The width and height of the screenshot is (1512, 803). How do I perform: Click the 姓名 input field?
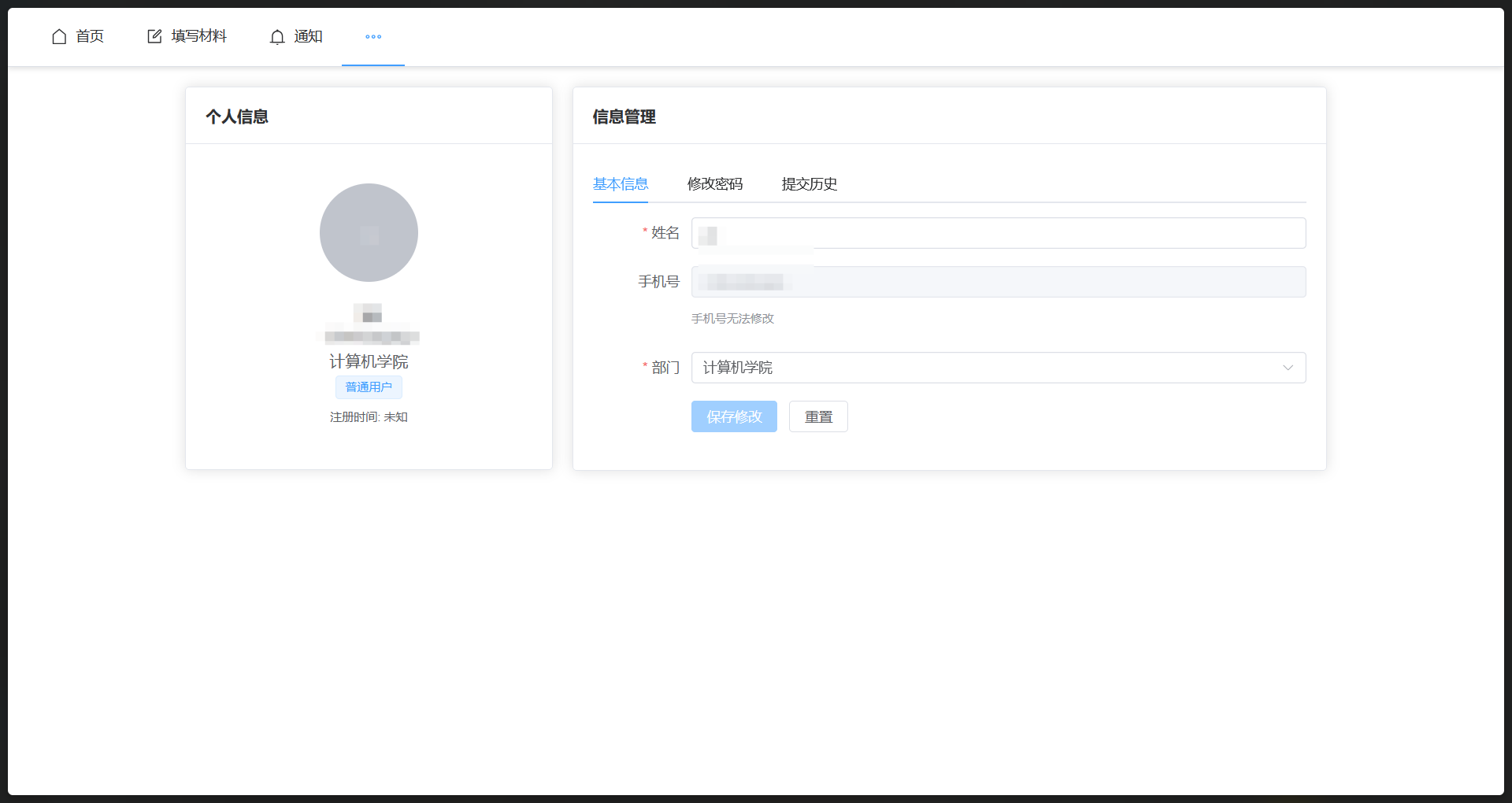999,233
